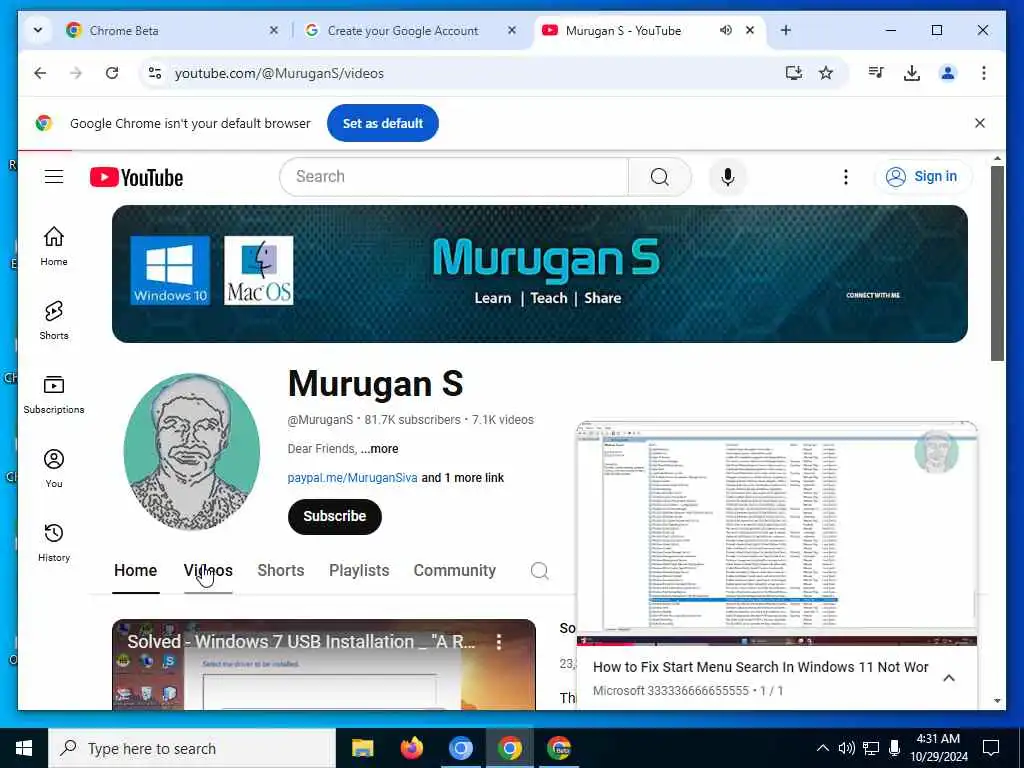The height and width of the screenshot is (768, 1024).
Task: Click the page vertical scrollbar
Action: tap(997, 263)
